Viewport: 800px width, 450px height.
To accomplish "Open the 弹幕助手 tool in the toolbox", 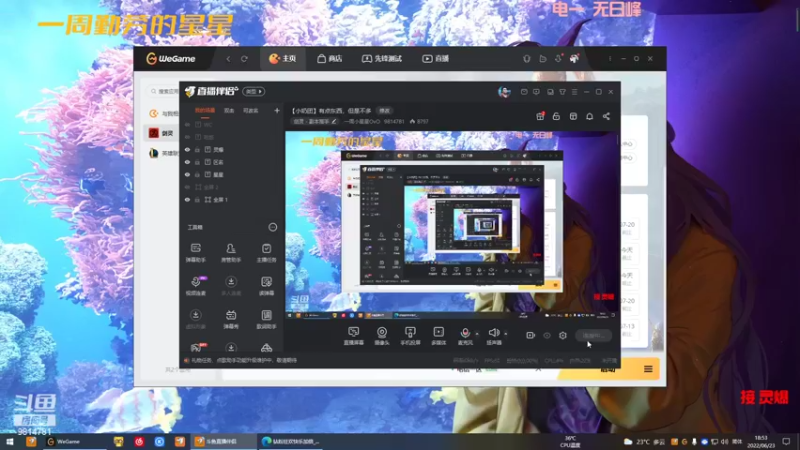I will (195, 253).
